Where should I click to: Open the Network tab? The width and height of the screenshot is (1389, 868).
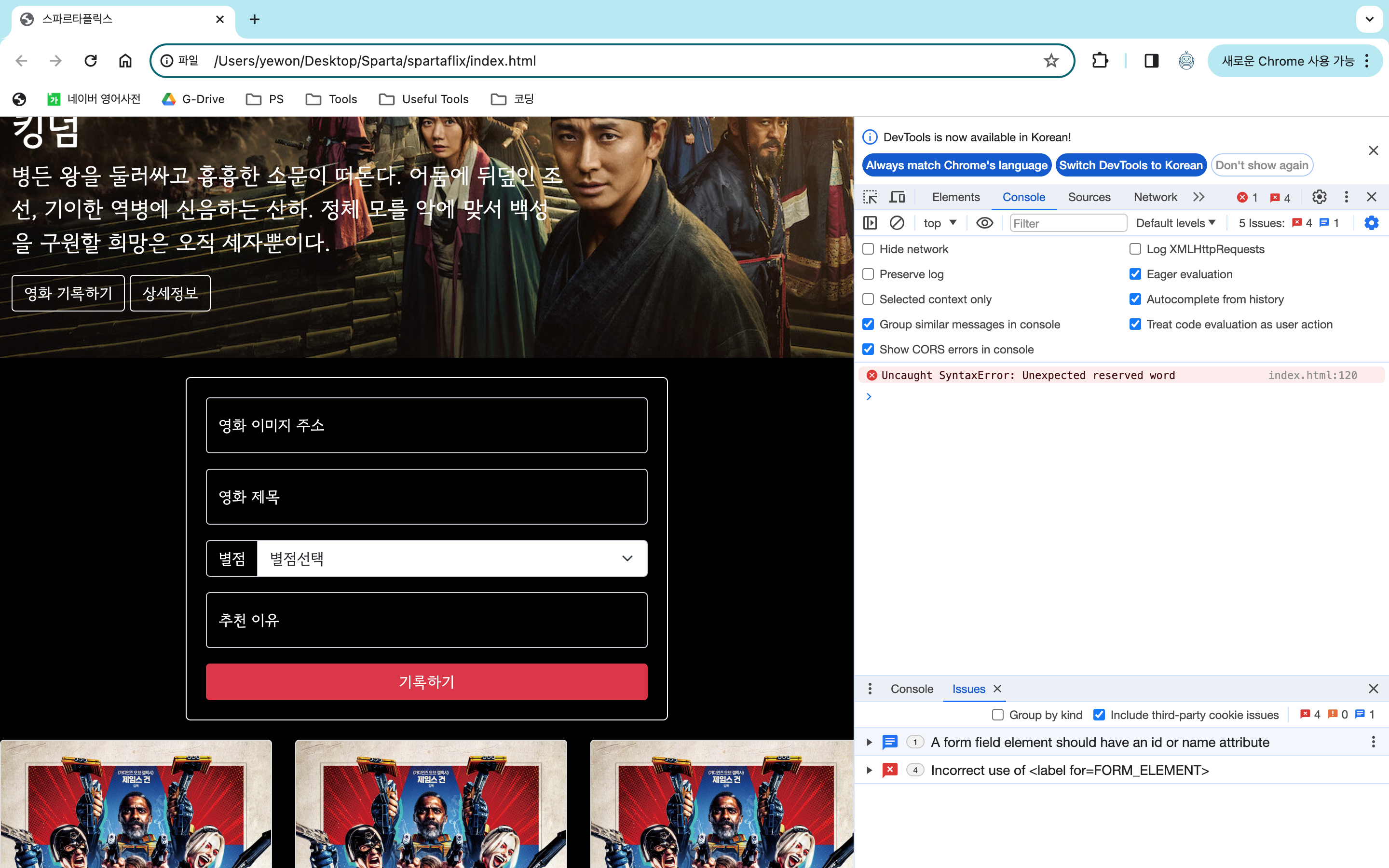point(1155,197)
